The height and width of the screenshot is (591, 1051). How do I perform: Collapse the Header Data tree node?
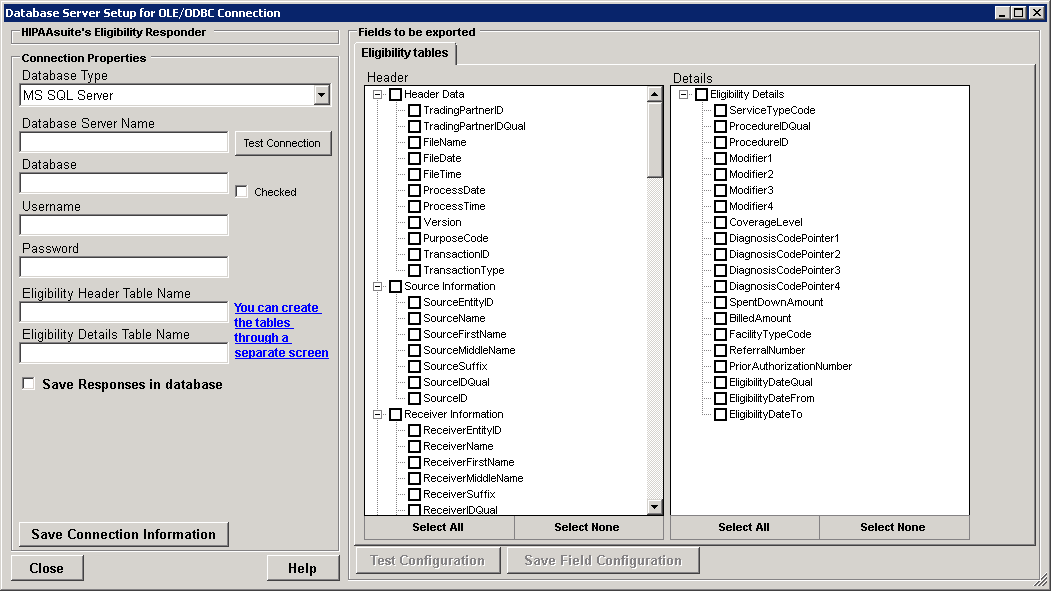coord(379,94)
